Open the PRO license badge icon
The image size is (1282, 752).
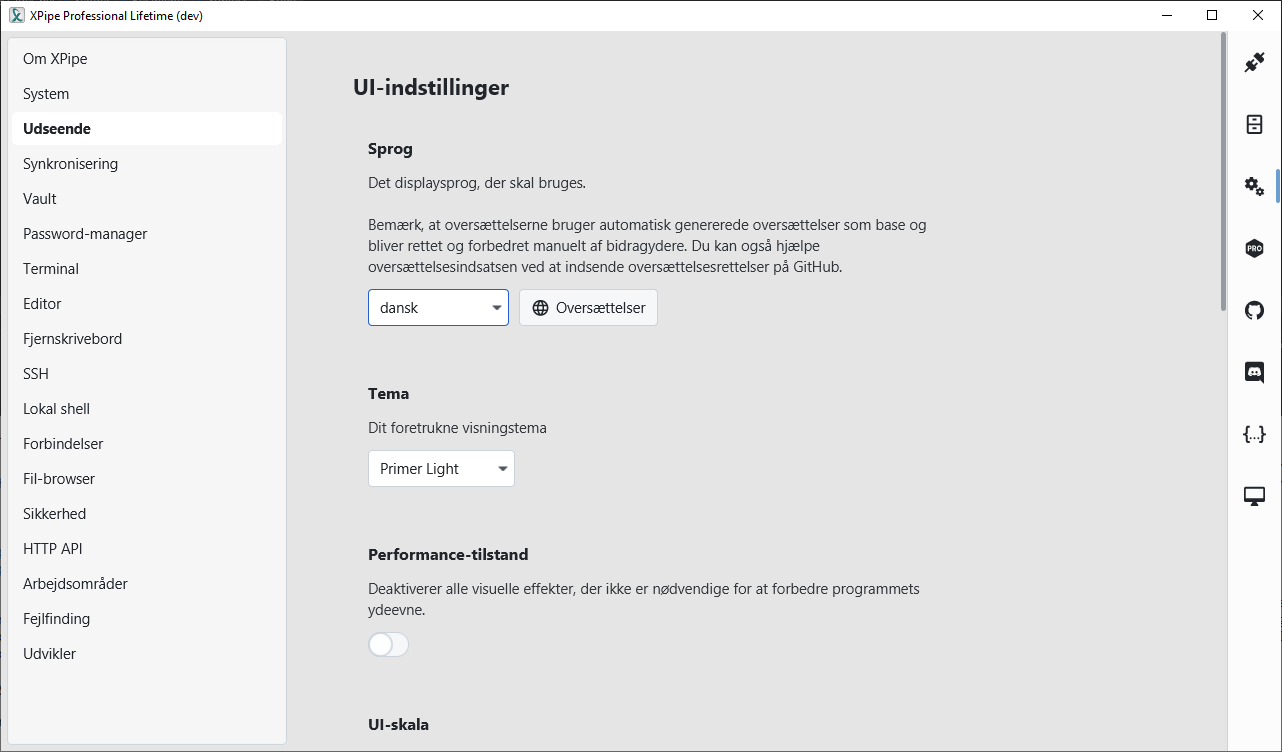[x=1254, y=248]
